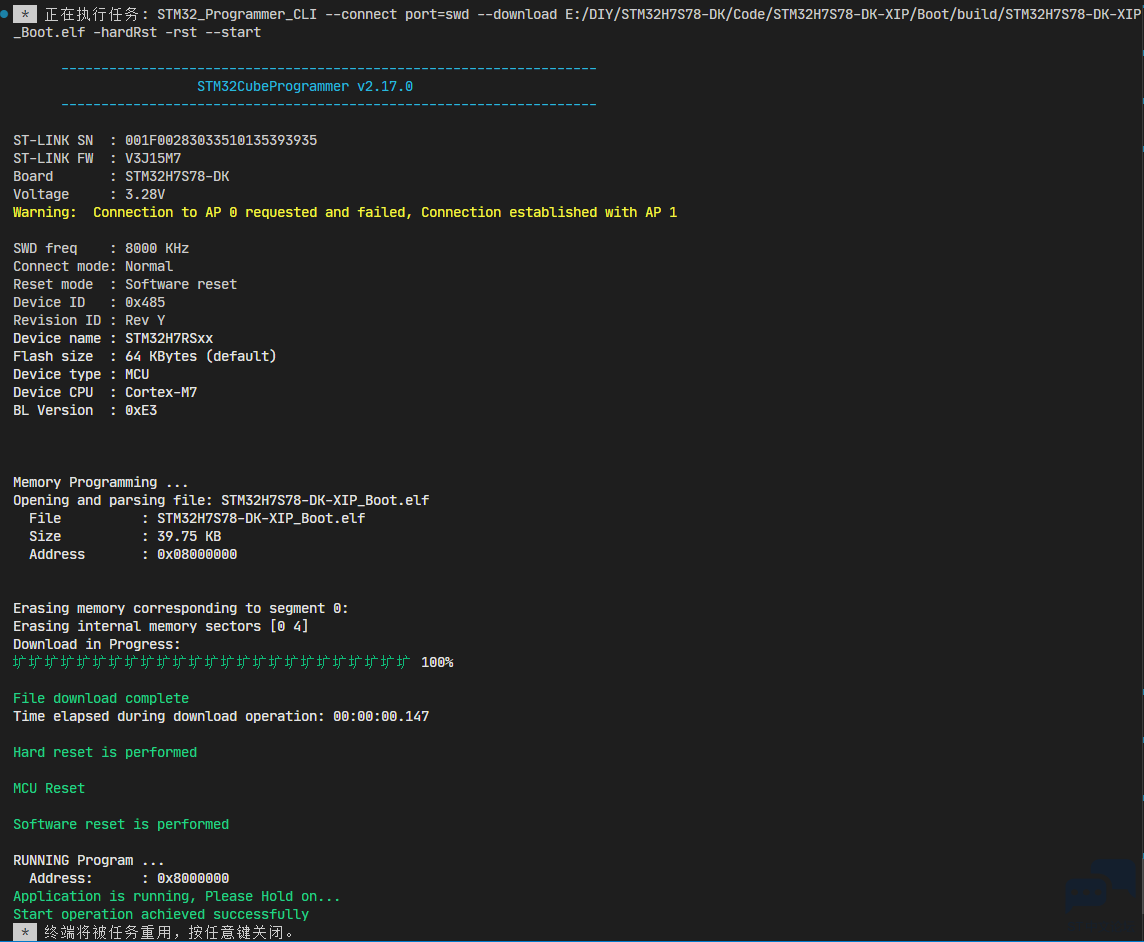
Task: Click the MCU Reset message
Action: click(49, 788)
